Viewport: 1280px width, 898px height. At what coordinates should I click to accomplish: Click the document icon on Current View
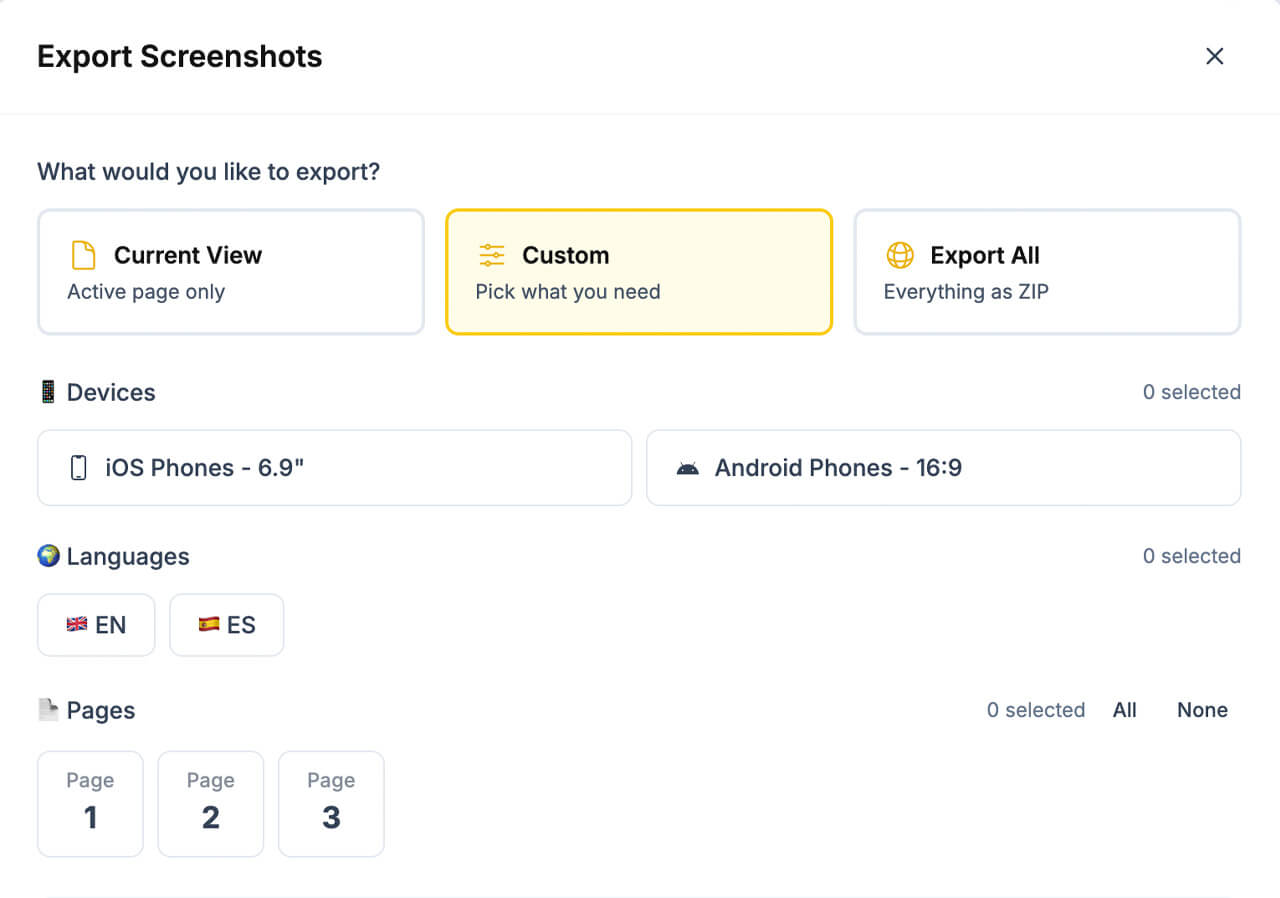point(84,255)
